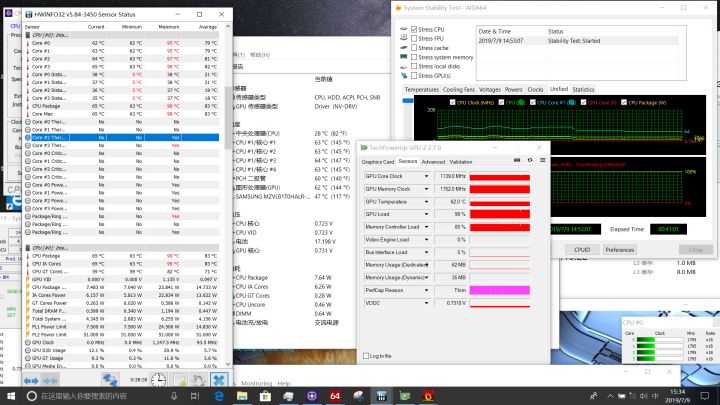Click PerfCap Reason magenta graph bar
The image size is (720, 405).
[x=500, y=290]
